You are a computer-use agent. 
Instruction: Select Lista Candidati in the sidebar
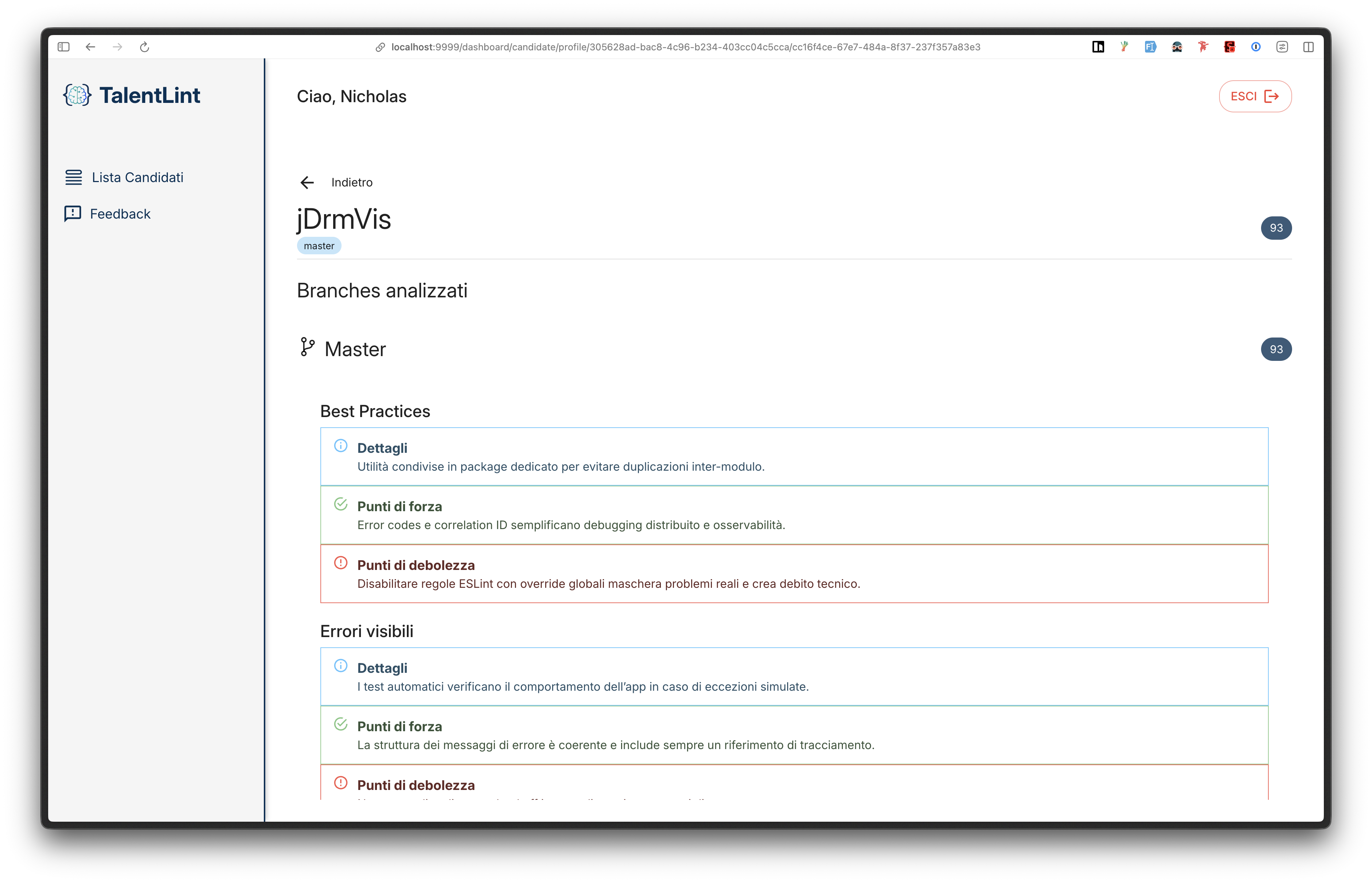point(138,177)
